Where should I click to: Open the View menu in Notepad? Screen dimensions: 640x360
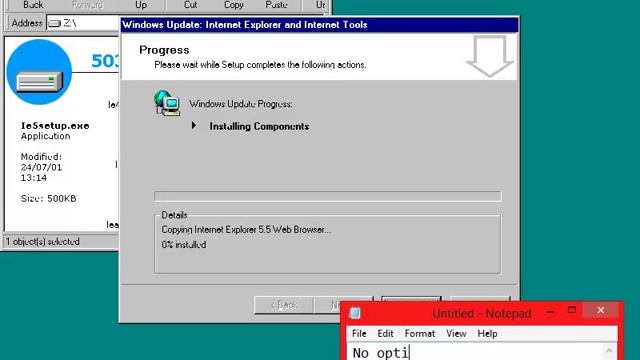(x=456, y=333)
